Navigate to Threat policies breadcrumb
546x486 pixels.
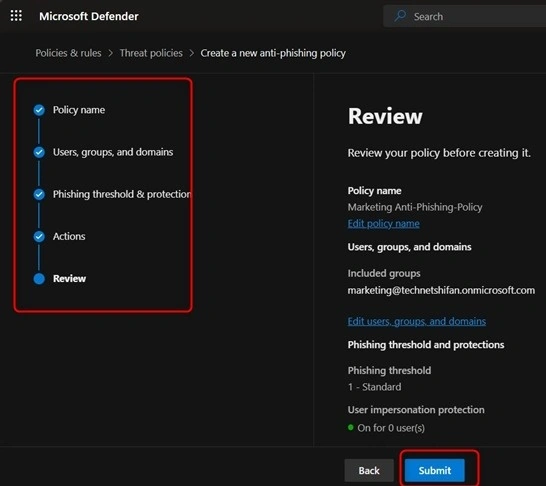pos(151,53)
